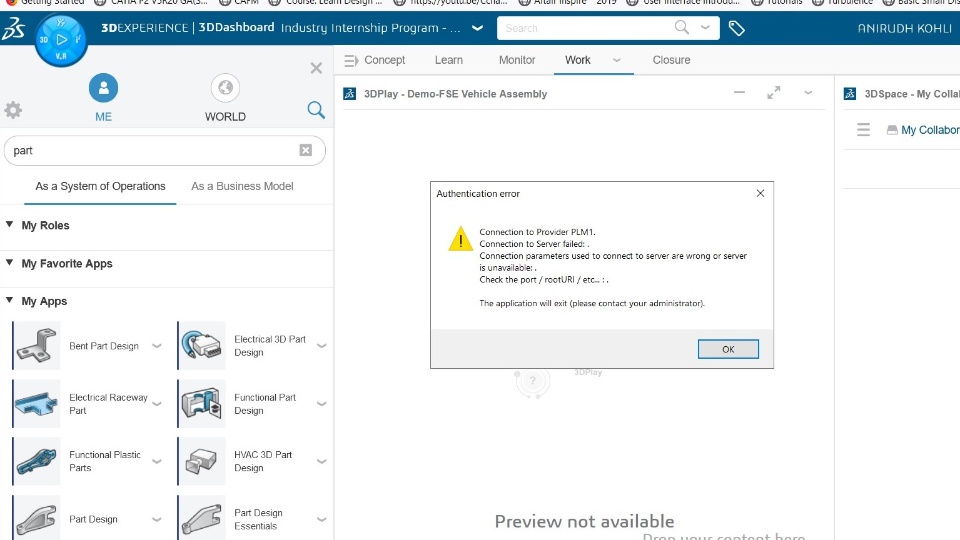Minimize the 3DPlay widget
This screenshot has height=540, width=960.
point(740,92)
